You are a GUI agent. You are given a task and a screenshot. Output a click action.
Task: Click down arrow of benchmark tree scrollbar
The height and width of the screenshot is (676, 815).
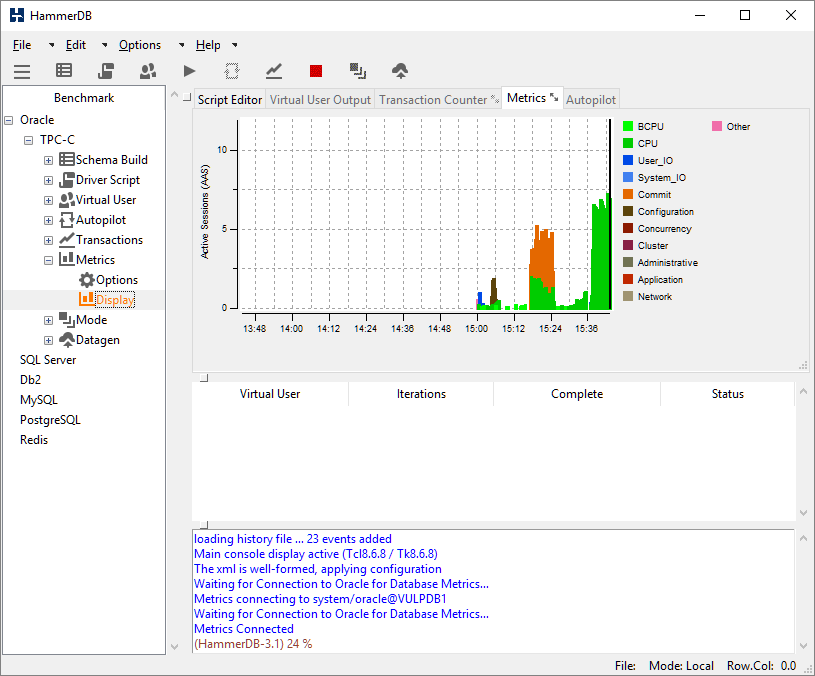(175, 647)
